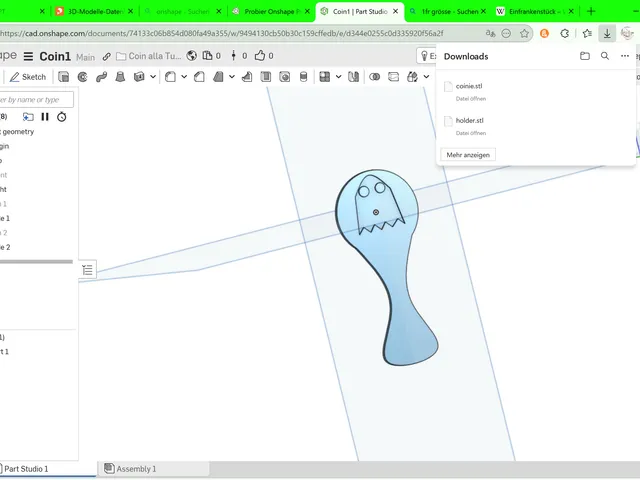
Task: Select the Linear pattern tool
Action: 325,77
